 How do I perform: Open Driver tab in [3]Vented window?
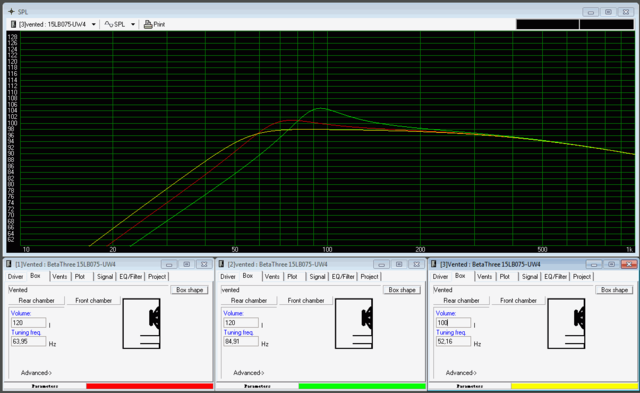[x=440, y=277]
